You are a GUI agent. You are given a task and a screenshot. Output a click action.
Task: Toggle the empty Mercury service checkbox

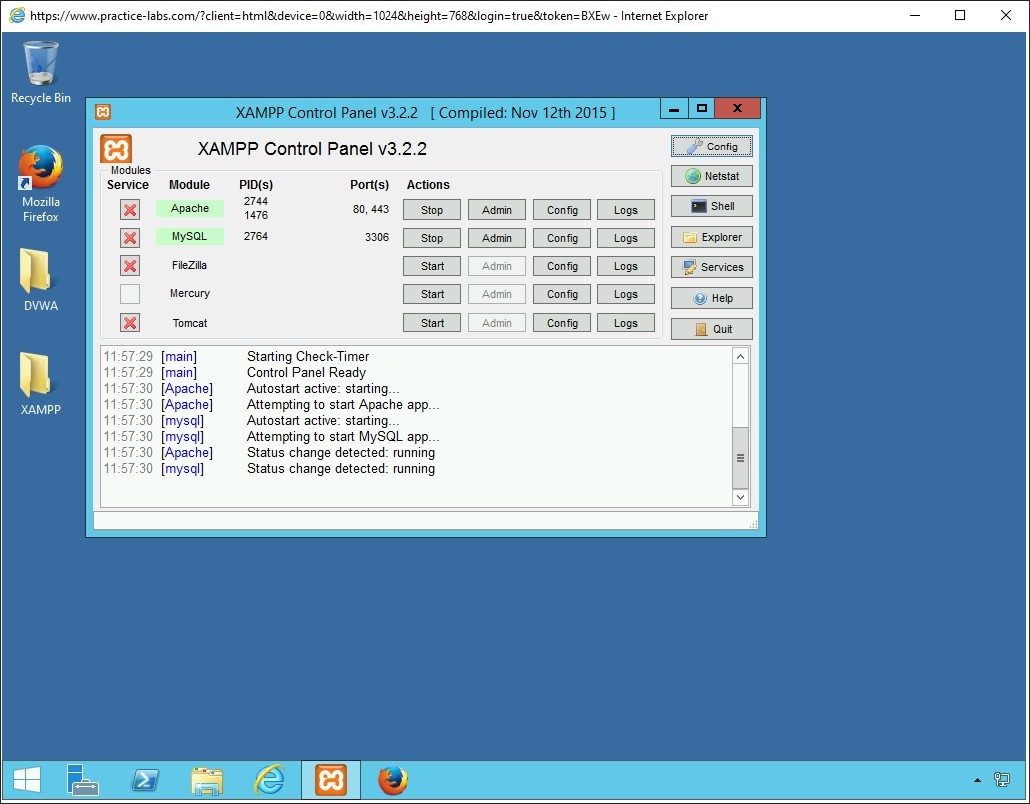(130, 294)
